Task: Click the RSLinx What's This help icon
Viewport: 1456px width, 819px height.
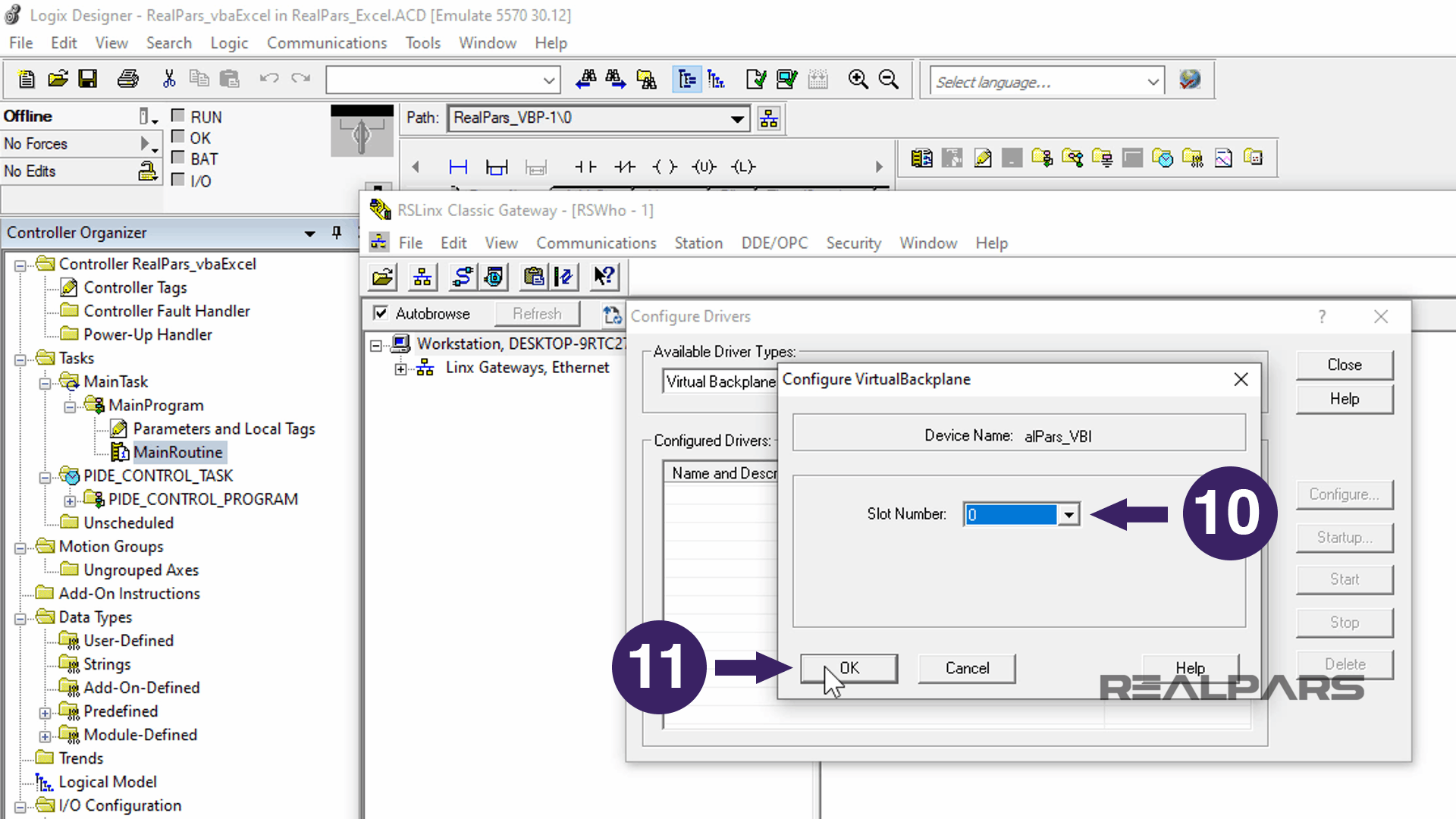Action: click(604, 278)
